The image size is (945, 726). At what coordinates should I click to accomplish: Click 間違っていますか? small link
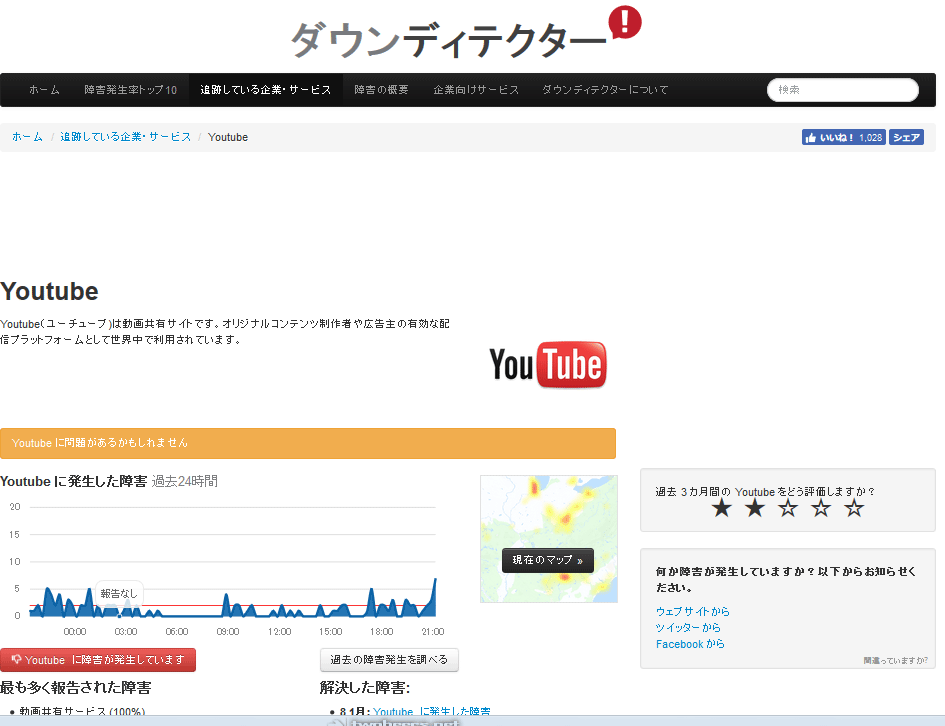(895, 660)
